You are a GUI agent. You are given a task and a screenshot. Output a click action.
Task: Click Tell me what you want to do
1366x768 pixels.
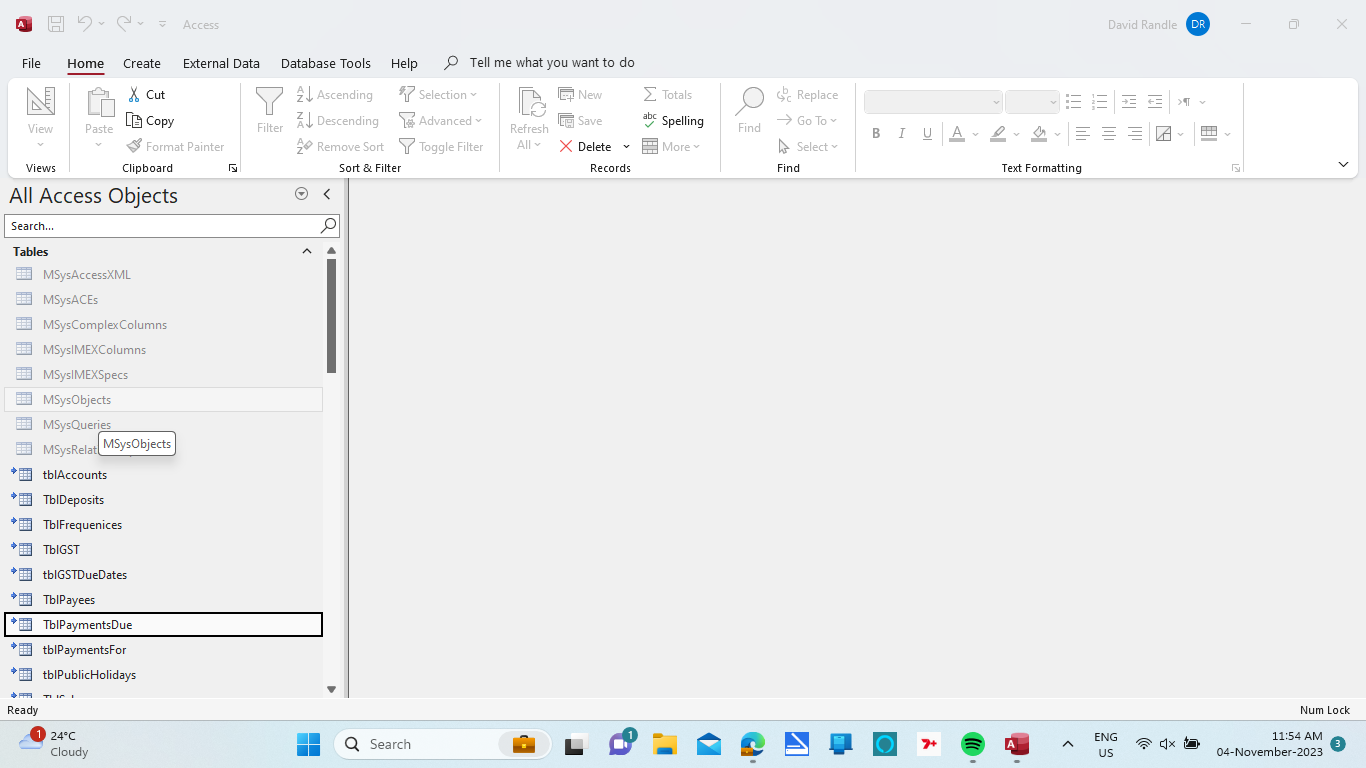coord(551,63)
